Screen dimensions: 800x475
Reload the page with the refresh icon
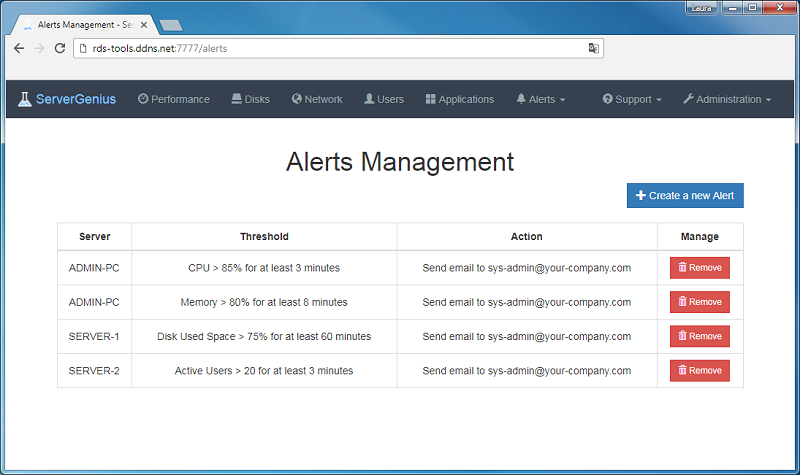click(x=60, y=48)
